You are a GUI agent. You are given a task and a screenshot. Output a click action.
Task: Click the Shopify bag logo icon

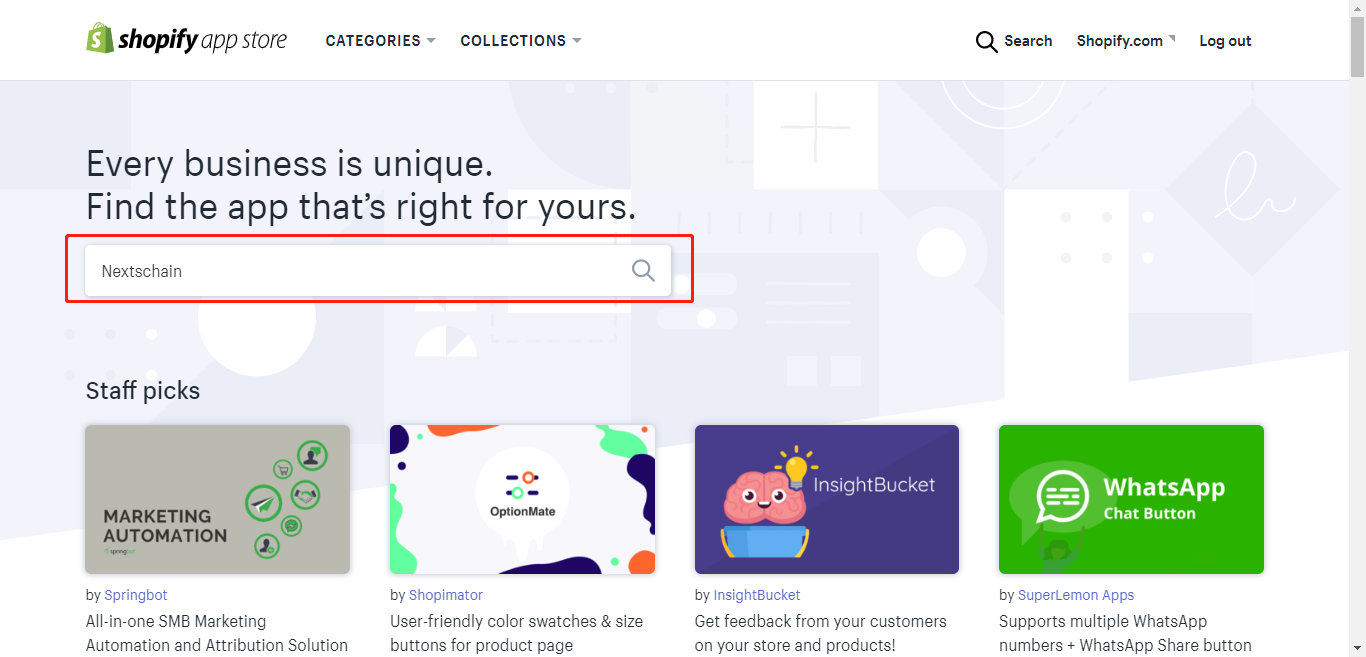(x=100, y=38)
